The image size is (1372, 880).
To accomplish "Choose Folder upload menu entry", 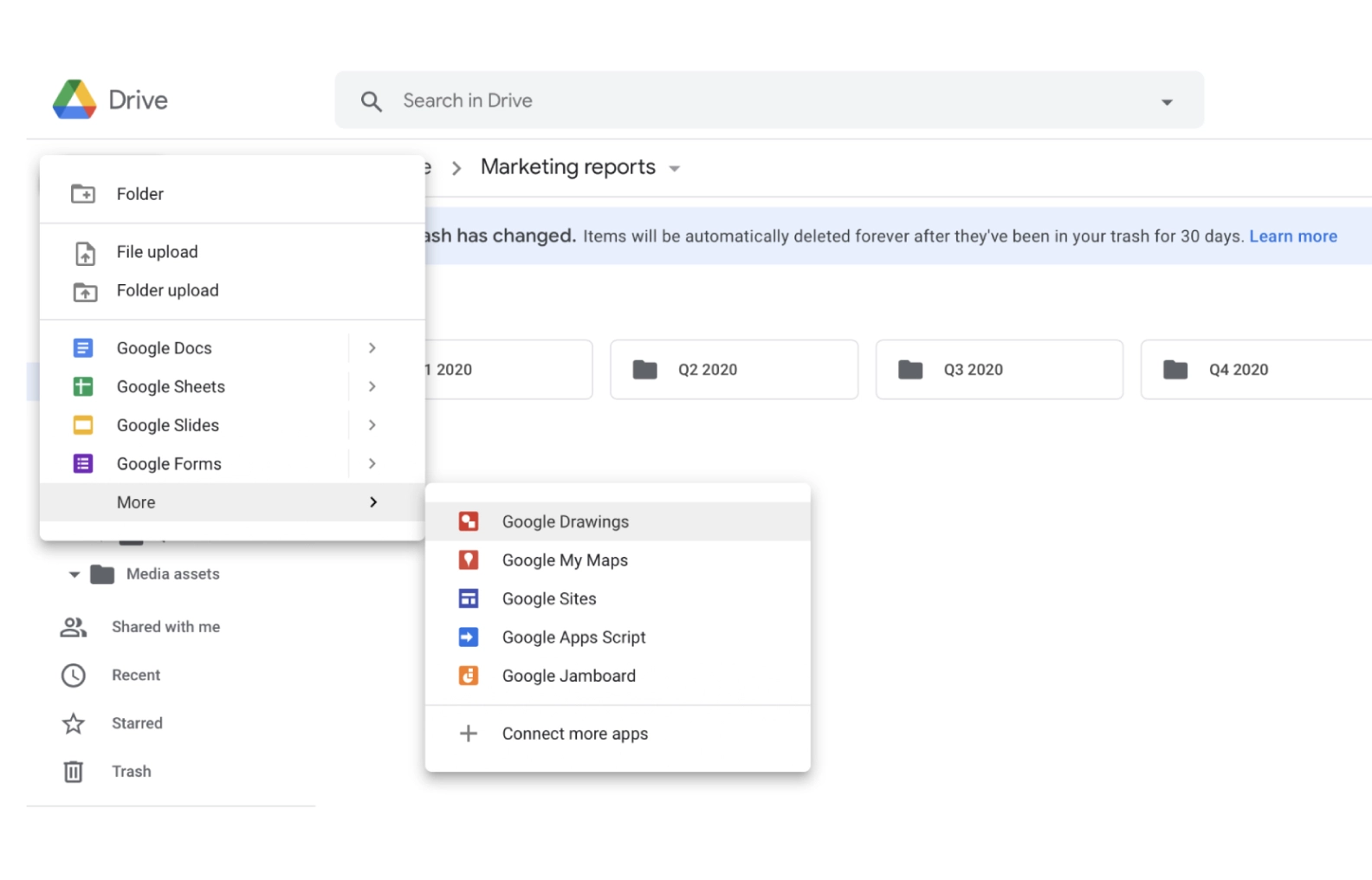I will [232, 291].
